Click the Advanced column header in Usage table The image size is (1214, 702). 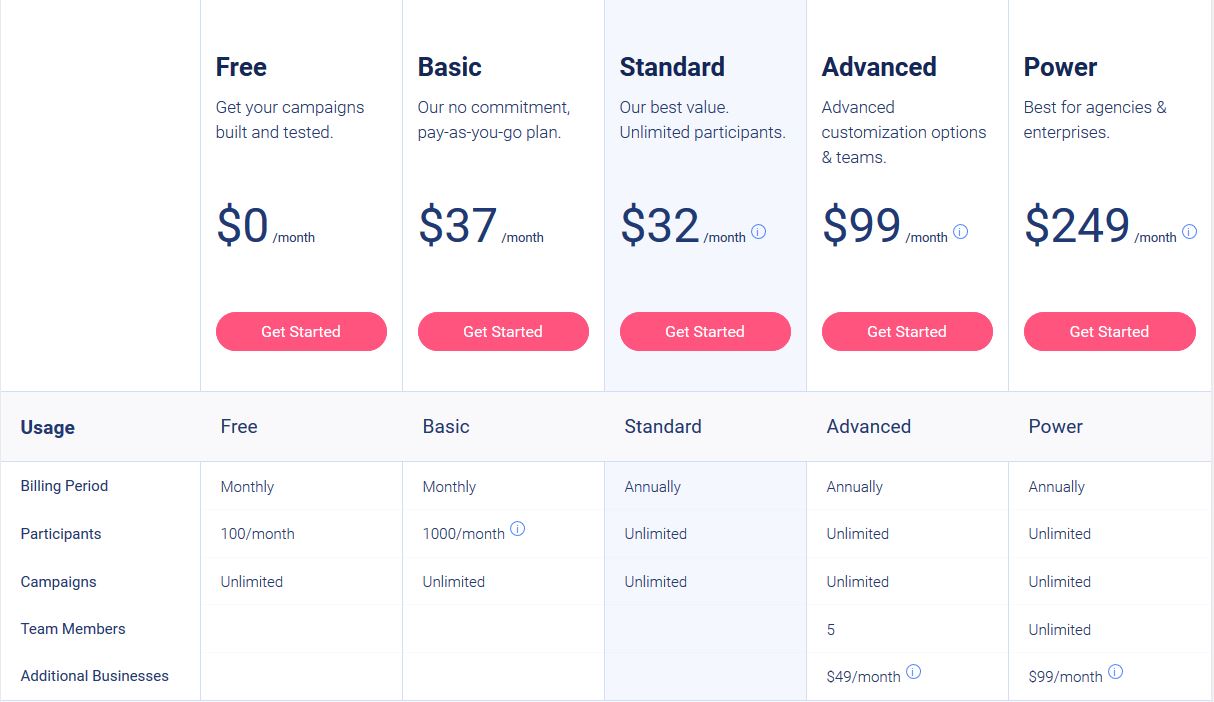click(868, 426)
